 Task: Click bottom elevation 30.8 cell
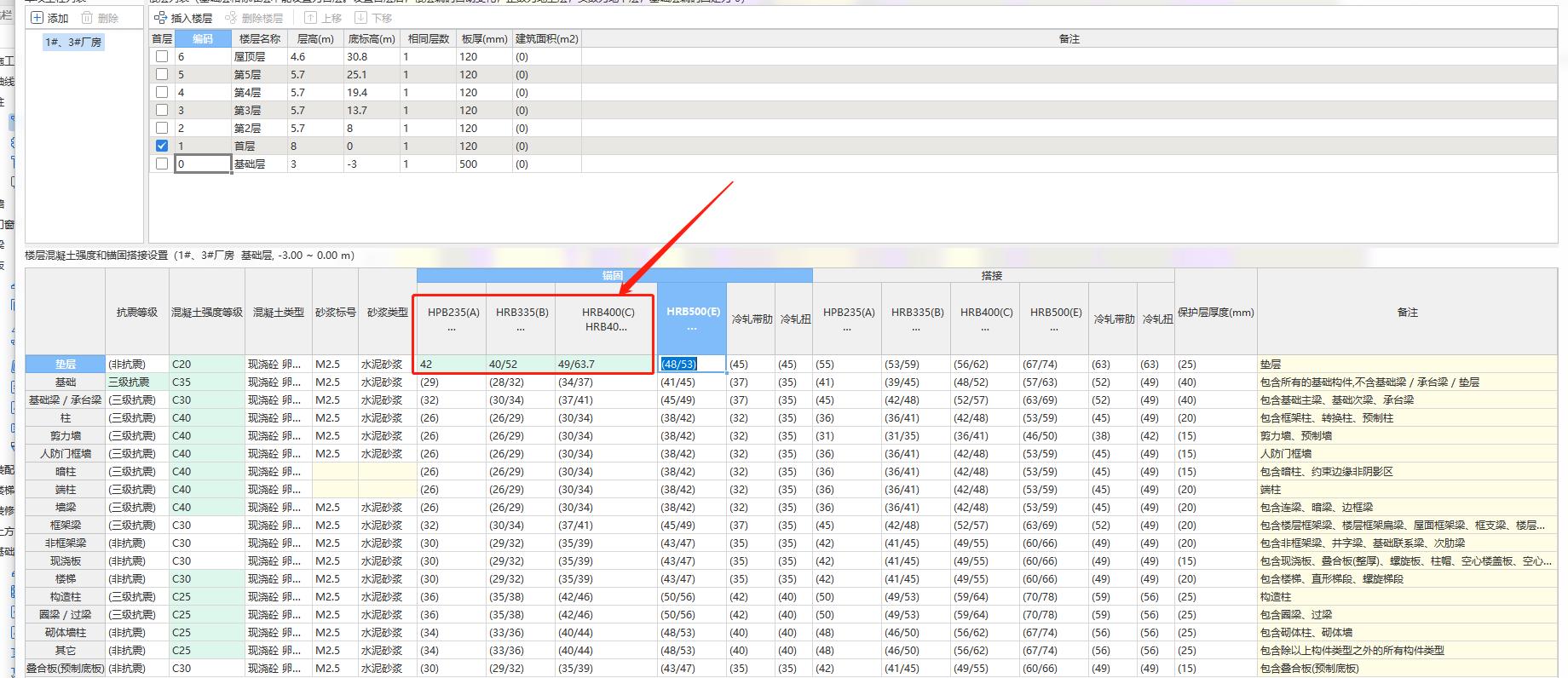[372, 56]
